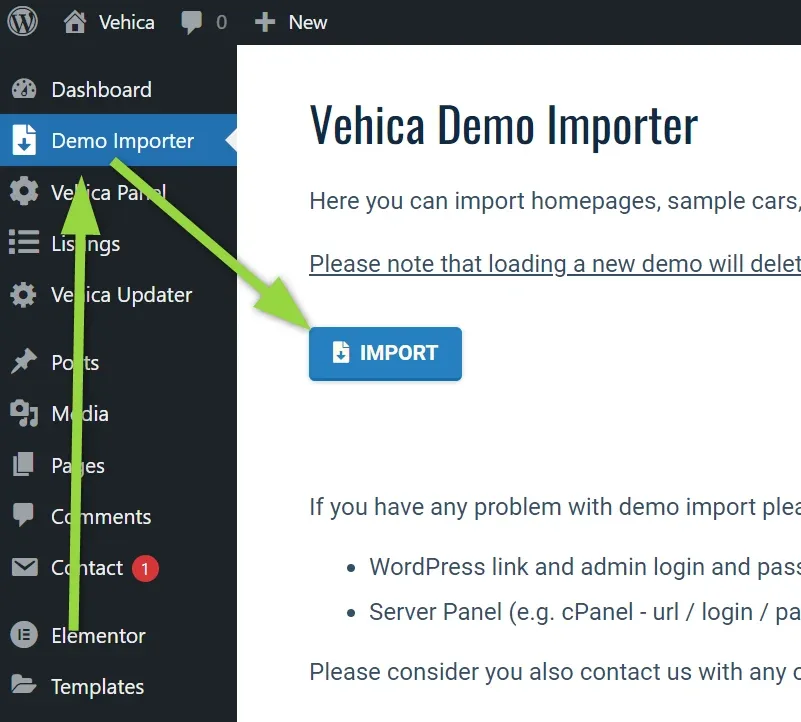Open the New content menu
801x722 pixels.
pyautogui.click(x=308, y=22)
